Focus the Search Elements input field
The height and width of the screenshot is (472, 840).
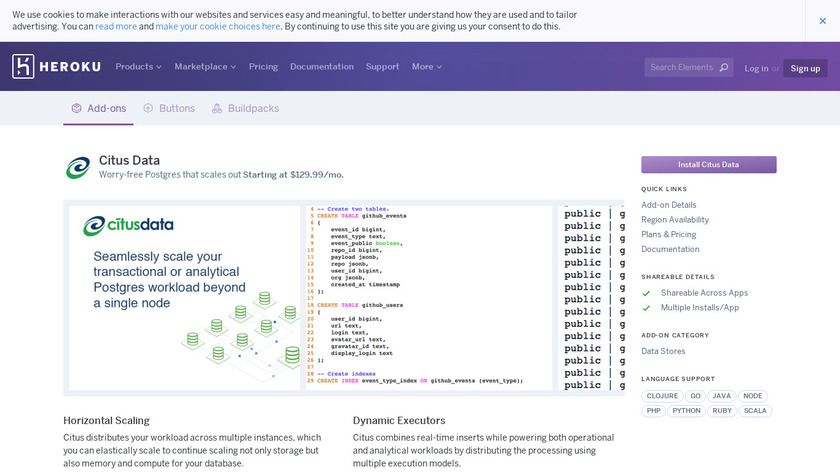[x=682, y=67]
